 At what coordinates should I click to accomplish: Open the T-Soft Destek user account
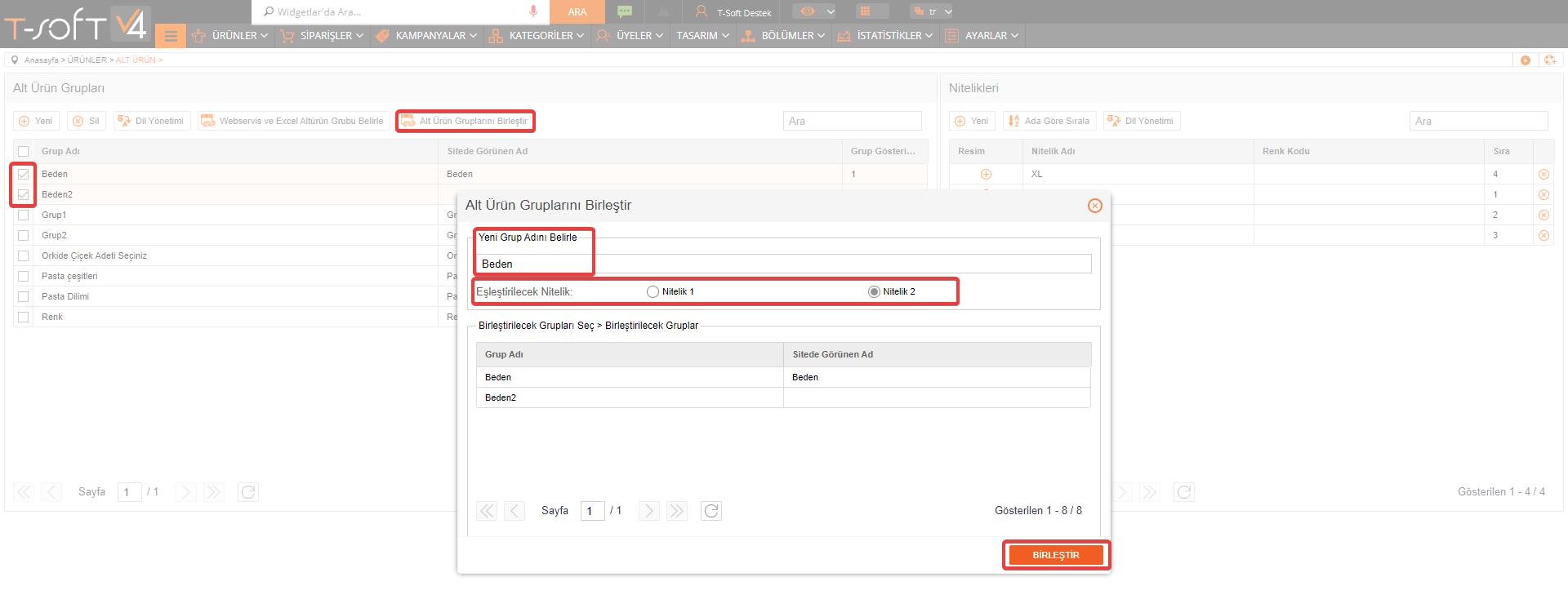coord(733,12)
